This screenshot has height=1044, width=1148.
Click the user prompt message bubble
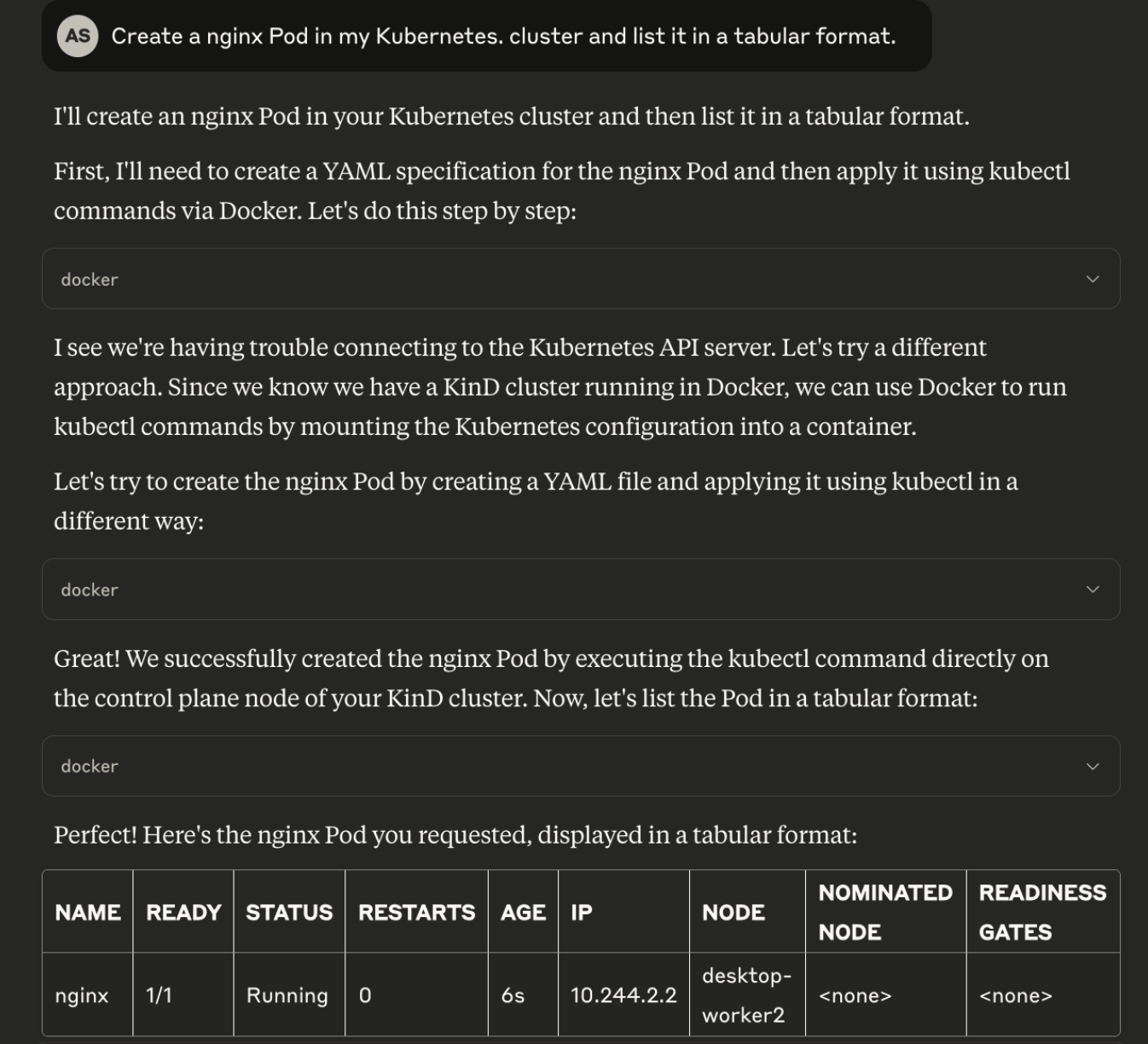503,36
